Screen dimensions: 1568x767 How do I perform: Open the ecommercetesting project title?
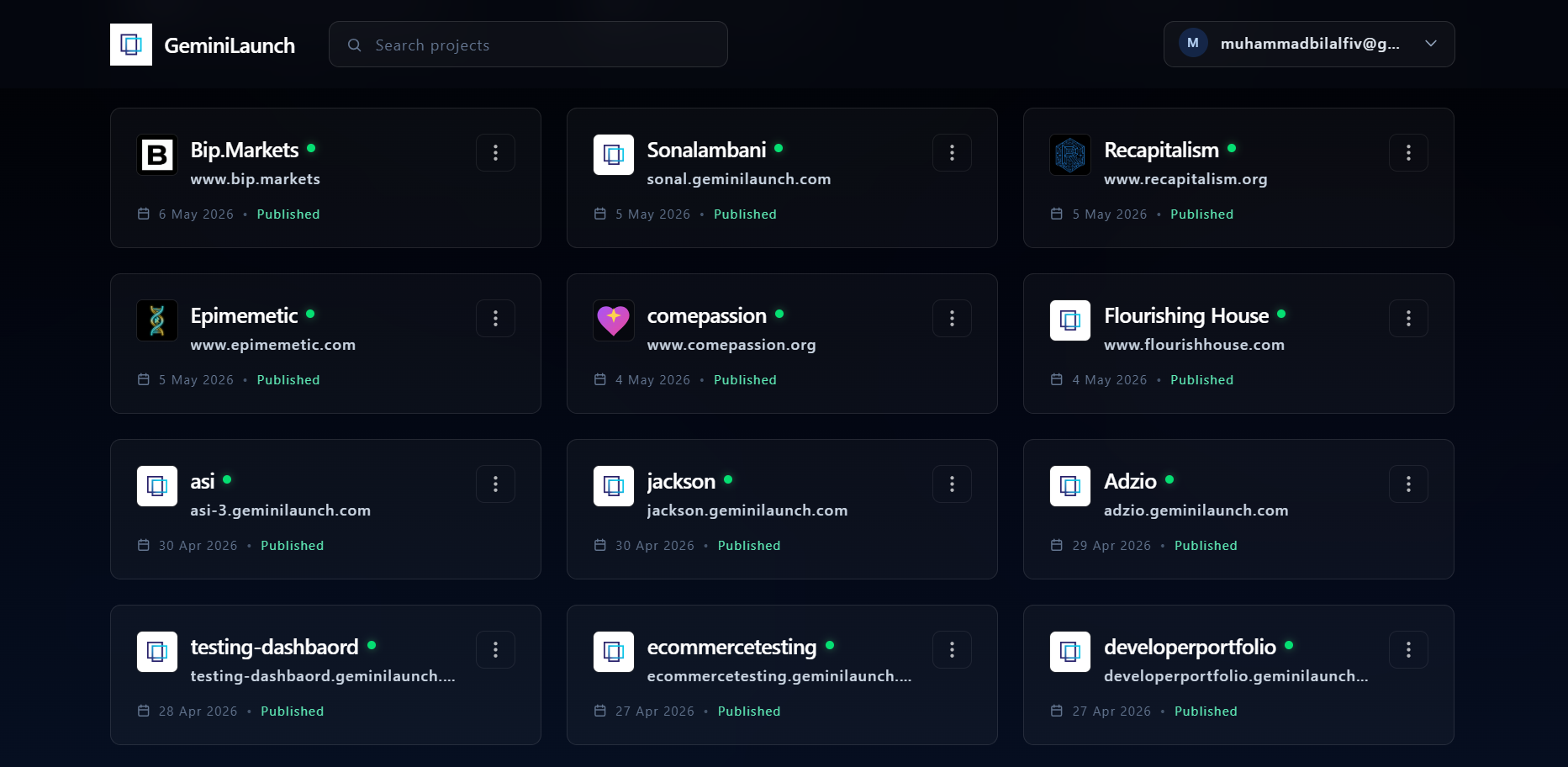(731, 647)
